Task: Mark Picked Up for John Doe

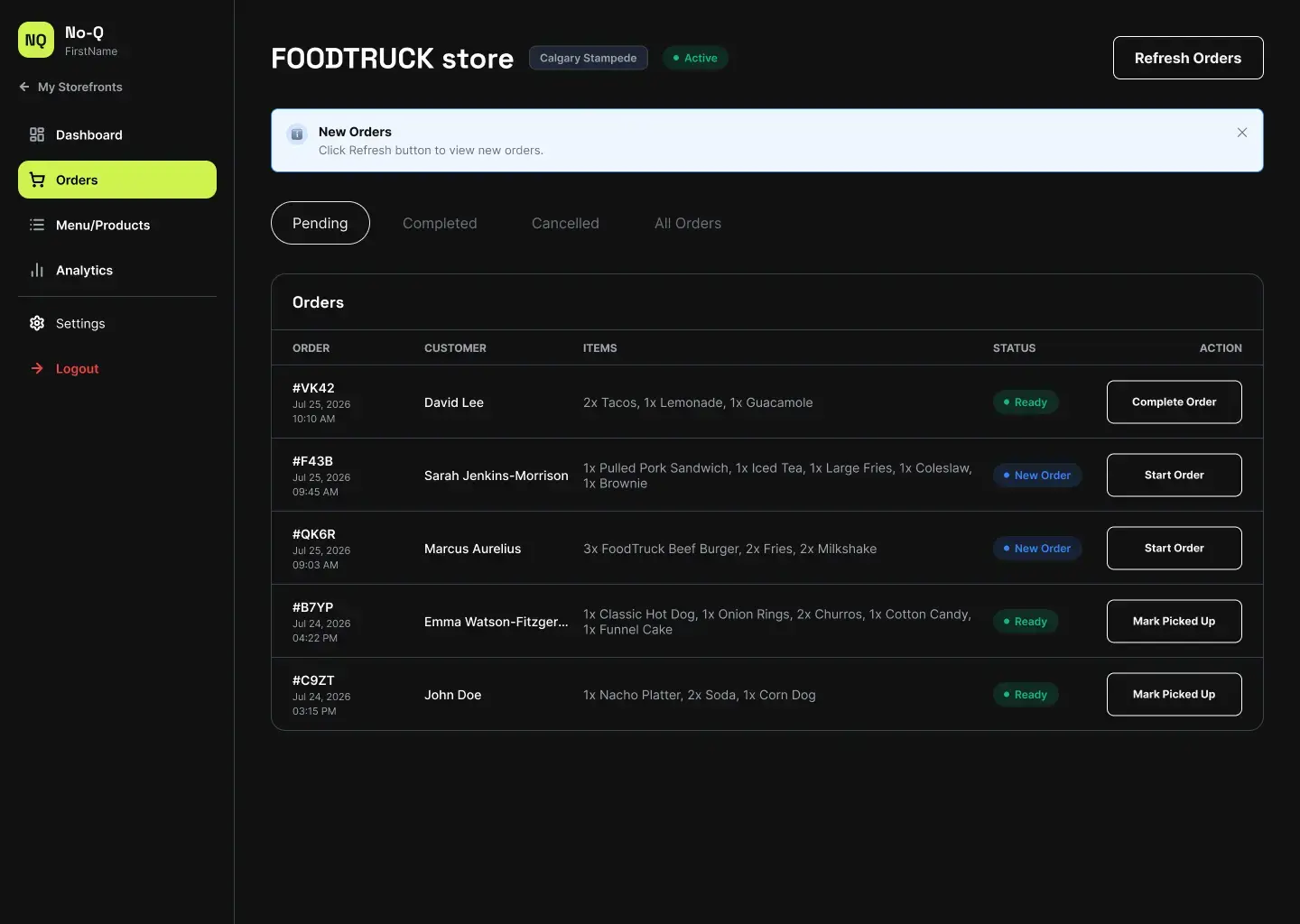Action: tap(1175, 694)
